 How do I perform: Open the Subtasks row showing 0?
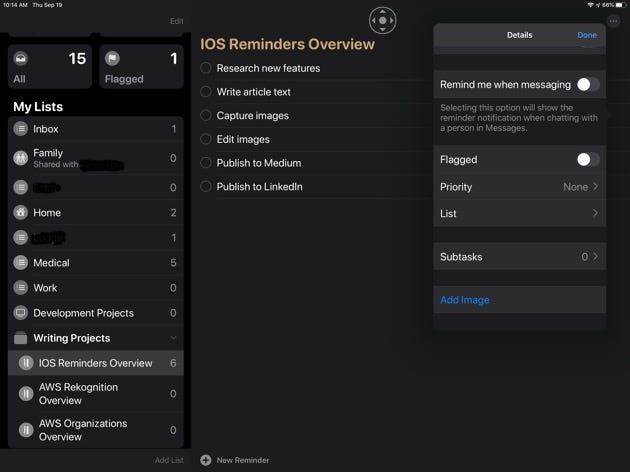(520, 256)
